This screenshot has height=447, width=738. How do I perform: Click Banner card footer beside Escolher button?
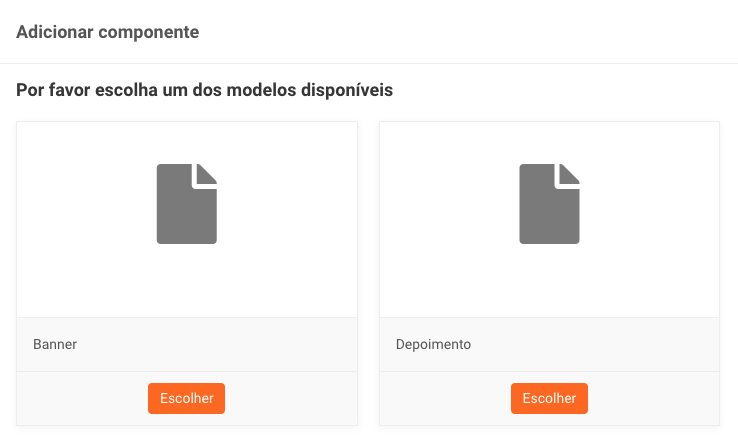[80, 398]
